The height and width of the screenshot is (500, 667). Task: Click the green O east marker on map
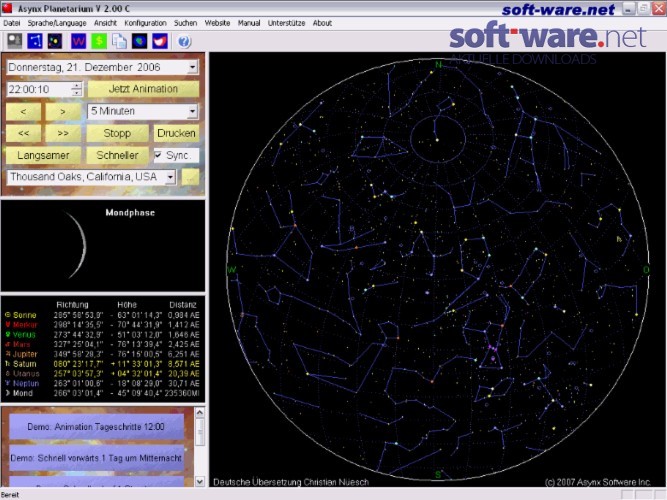click(x=646, y=270)
